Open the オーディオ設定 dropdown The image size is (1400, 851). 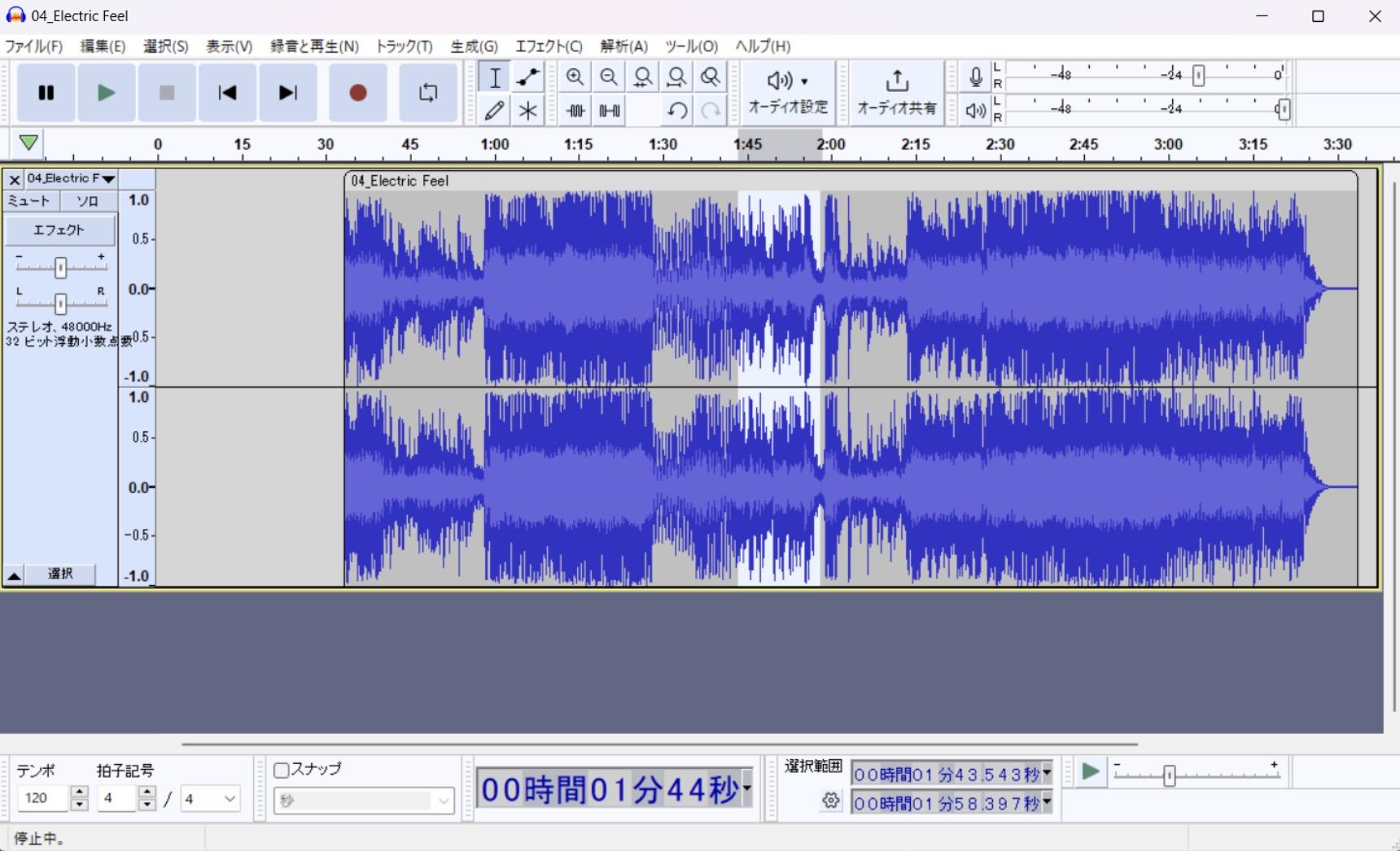pyautogui.click(x=787, y=92)
